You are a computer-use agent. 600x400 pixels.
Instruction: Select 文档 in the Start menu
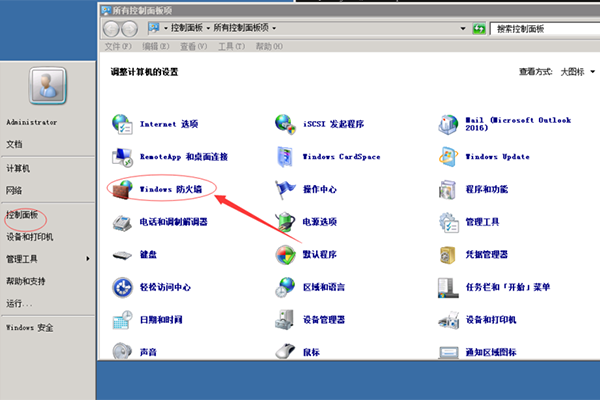coord(14,144)
